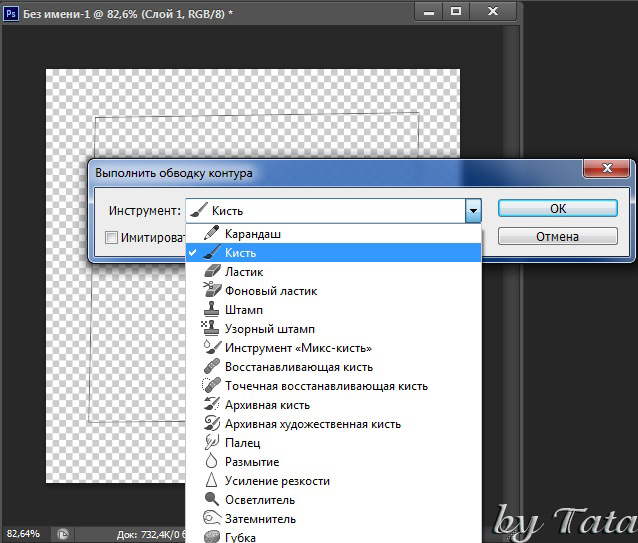The image size is (638, 543).
Task: Select the Размытие blur drop icon
Action: tap(211, 461)
